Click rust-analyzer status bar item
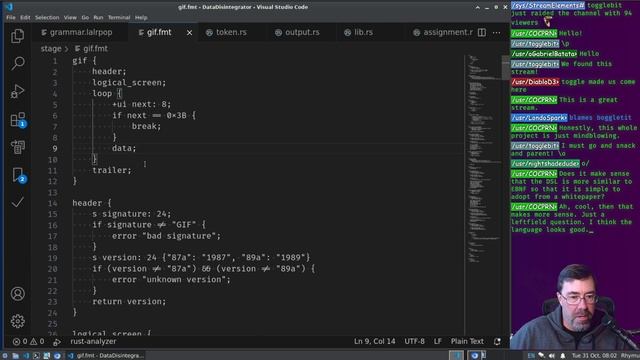This screenshot has height=360, width=640. 93,341
